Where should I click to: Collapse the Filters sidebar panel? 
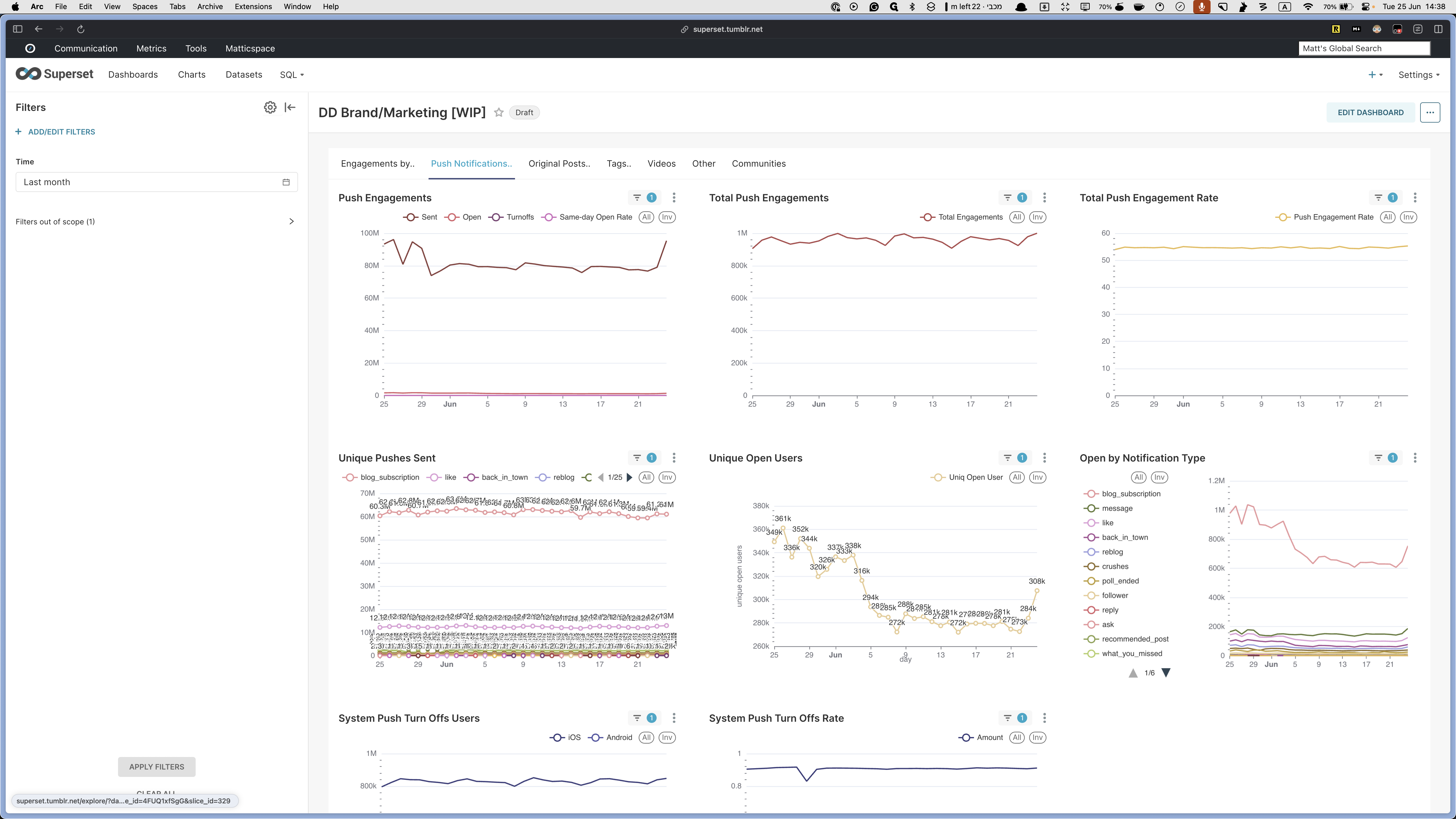coord(290,107)
